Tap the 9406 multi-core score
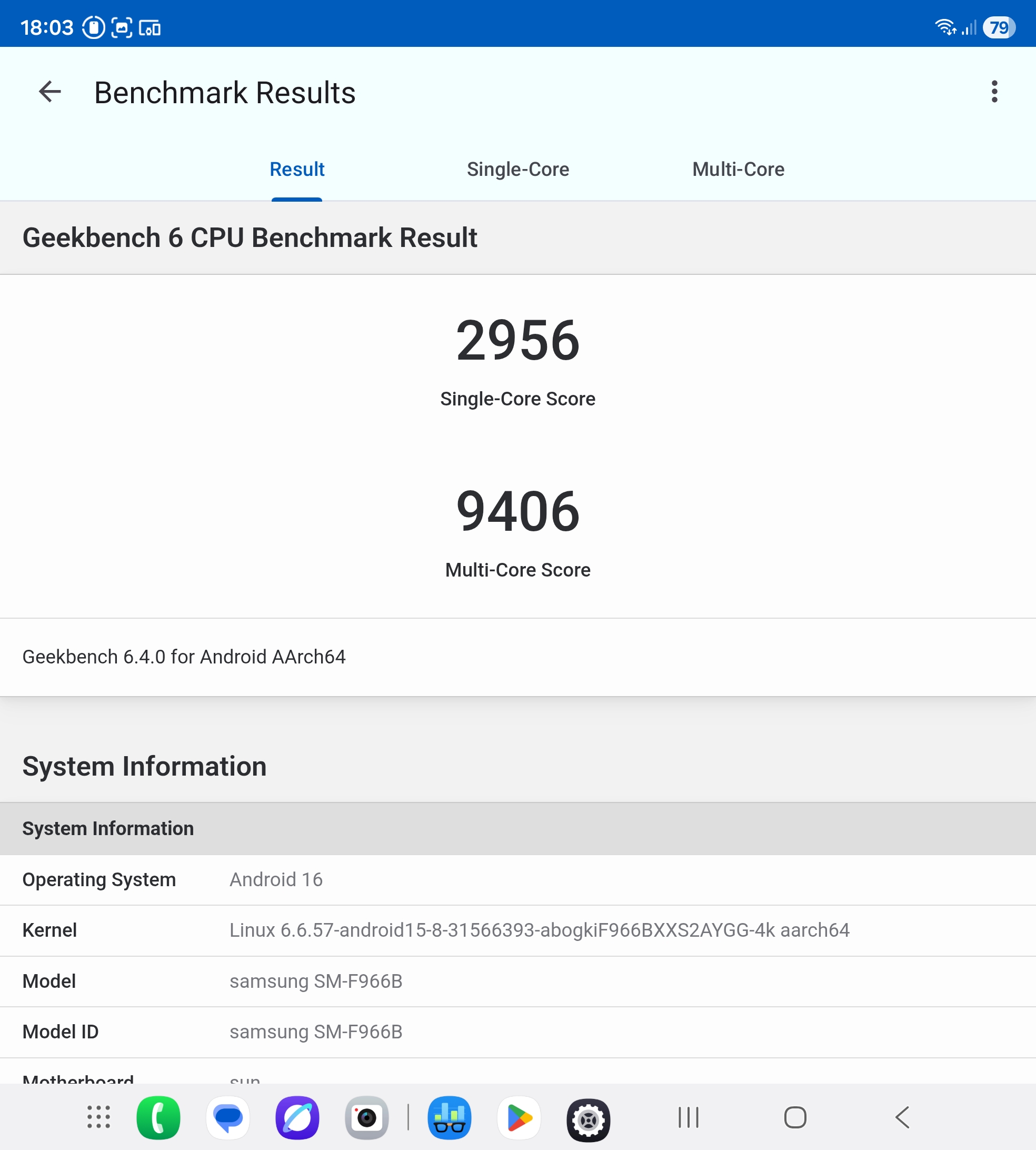1036x1150 pixels. 517,511
